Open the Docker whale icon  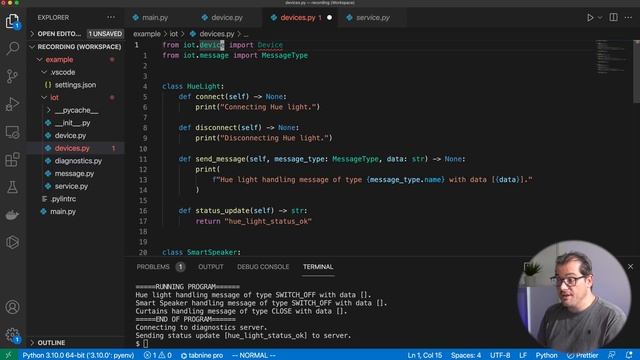12,215
